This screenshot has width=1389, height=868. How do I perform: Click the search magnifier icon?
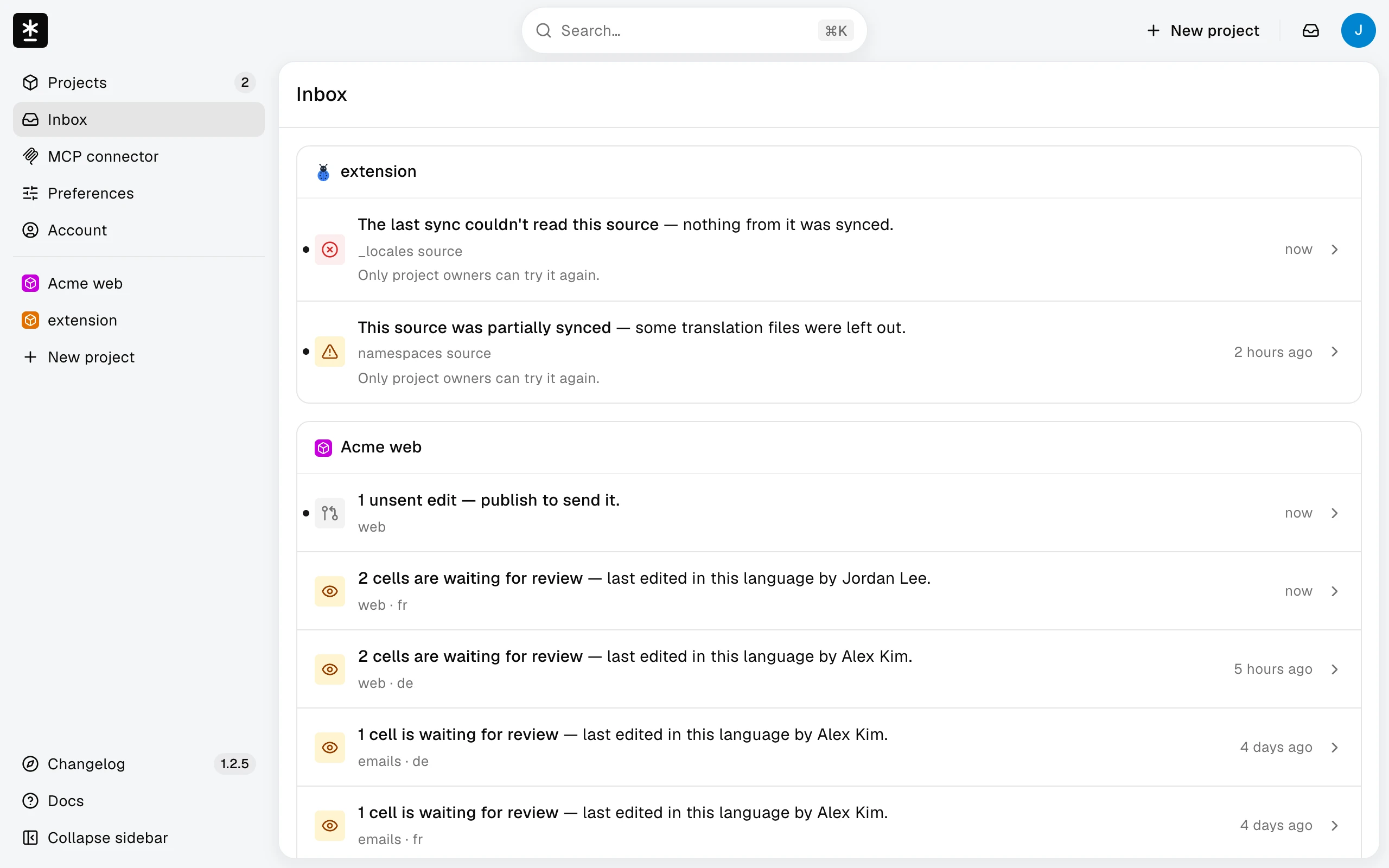pyautogui.click(x=543, y=30)
